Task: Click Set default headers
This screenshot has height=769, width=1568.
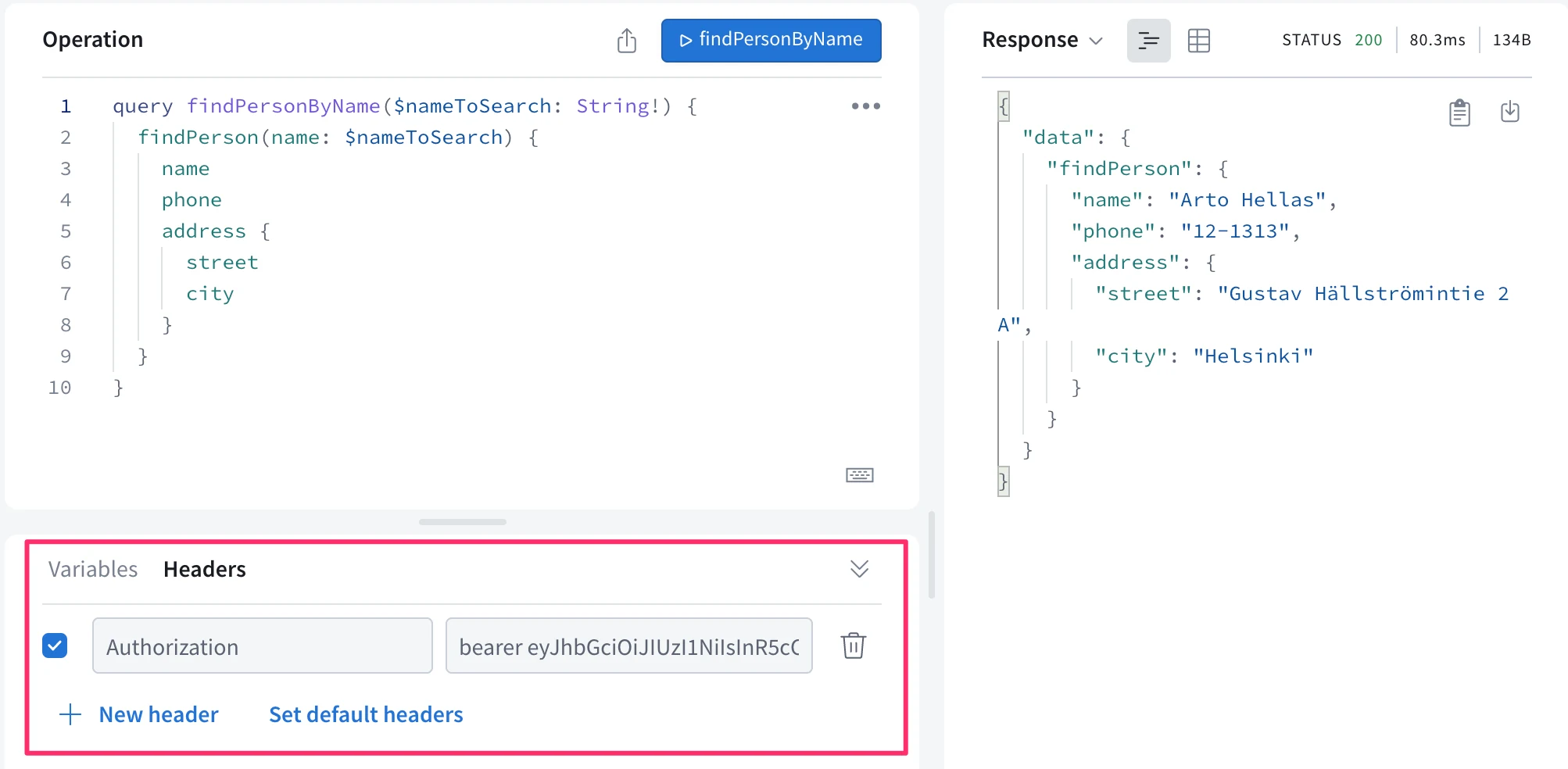Action: (366, 714)
